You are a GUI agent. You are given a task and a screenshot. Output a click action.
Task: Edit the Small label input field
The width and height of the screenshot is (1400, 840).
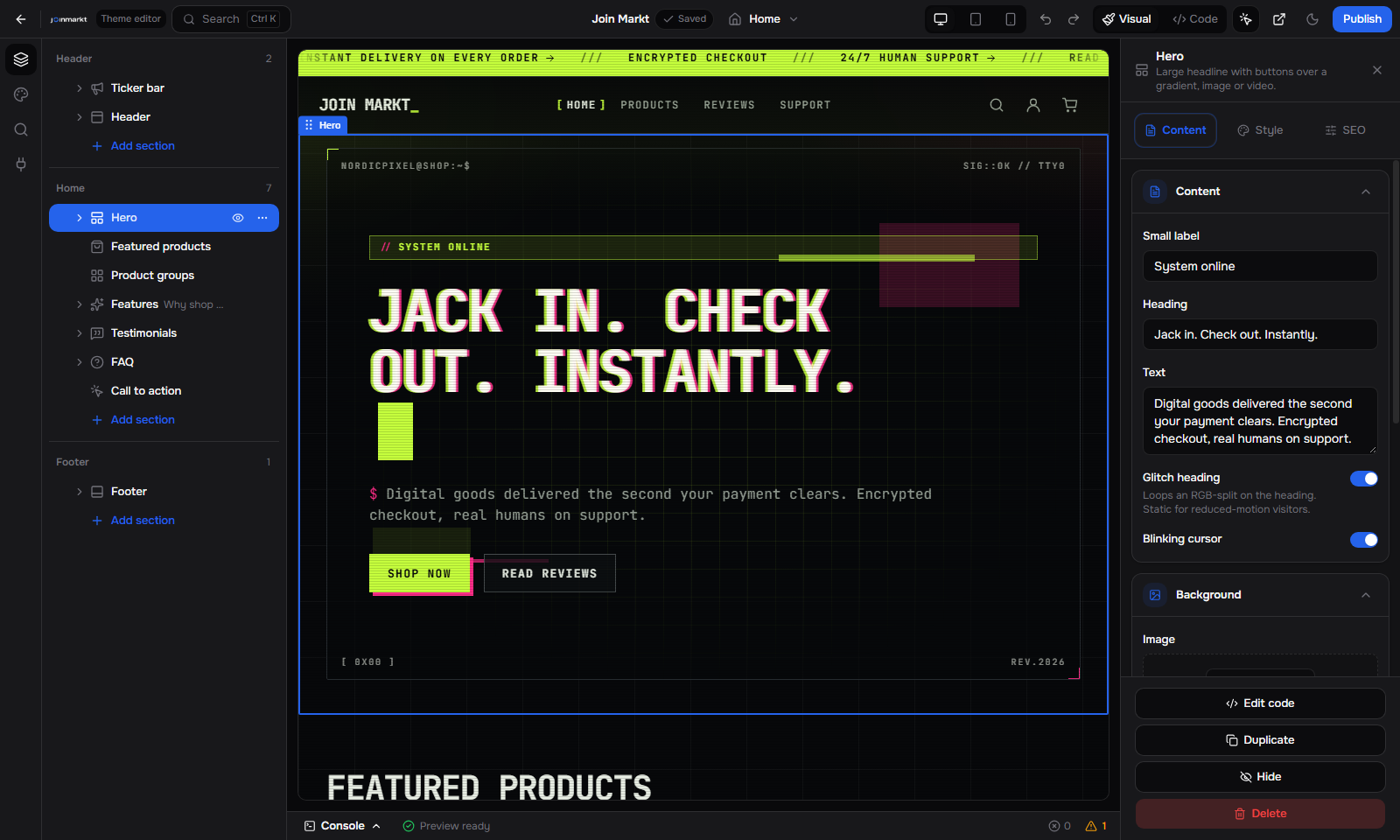(1260, 267)
